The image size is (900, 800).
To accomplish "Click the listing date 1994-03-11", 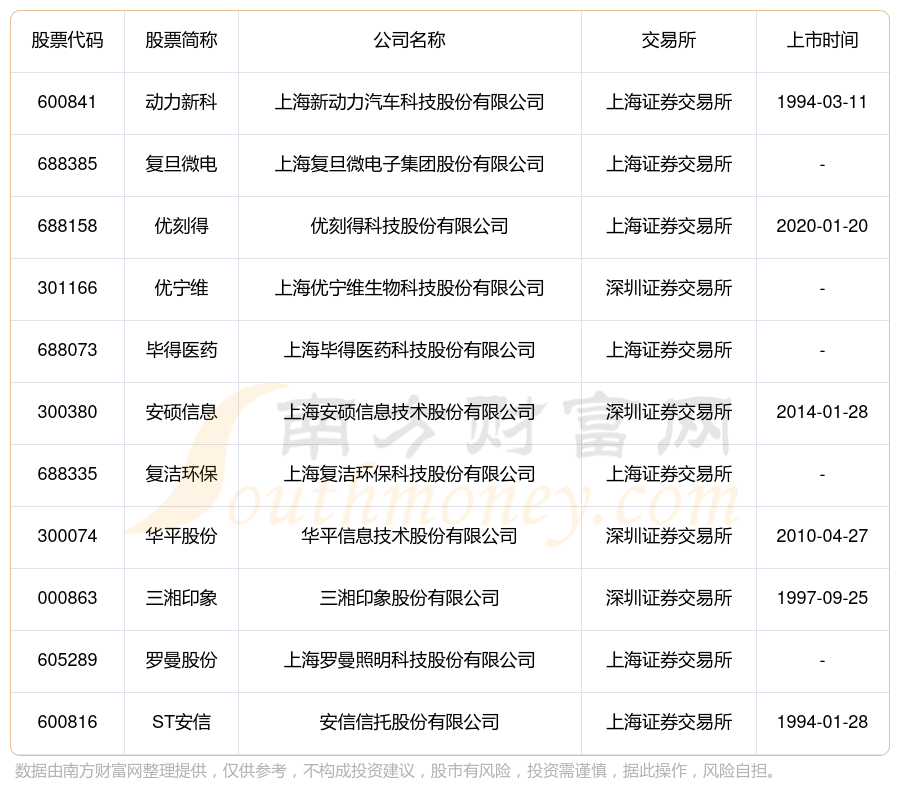I will 822,102.
